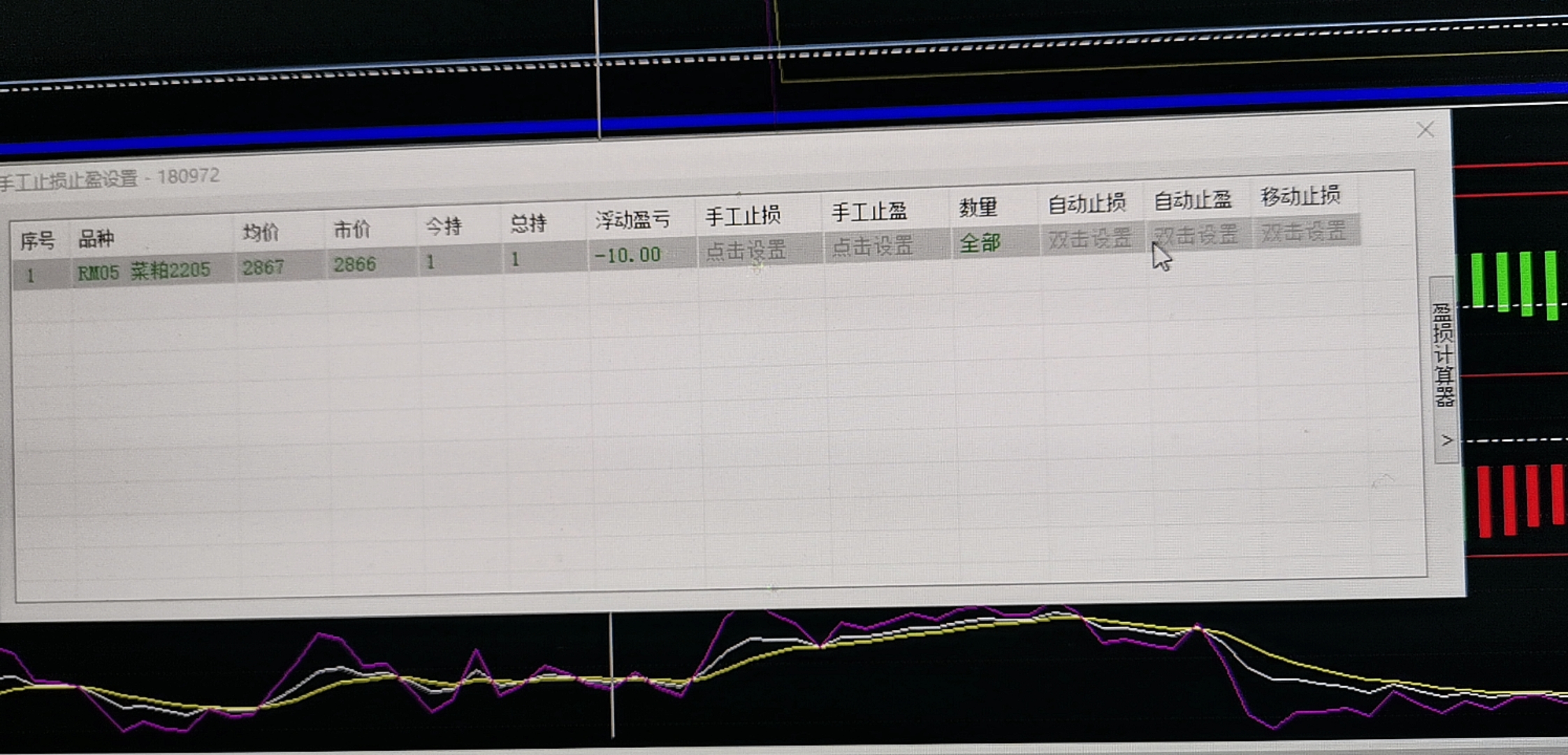Select the 全部 quantity cell
Screen dimensions: 1568x755
[x=980, y=243]
